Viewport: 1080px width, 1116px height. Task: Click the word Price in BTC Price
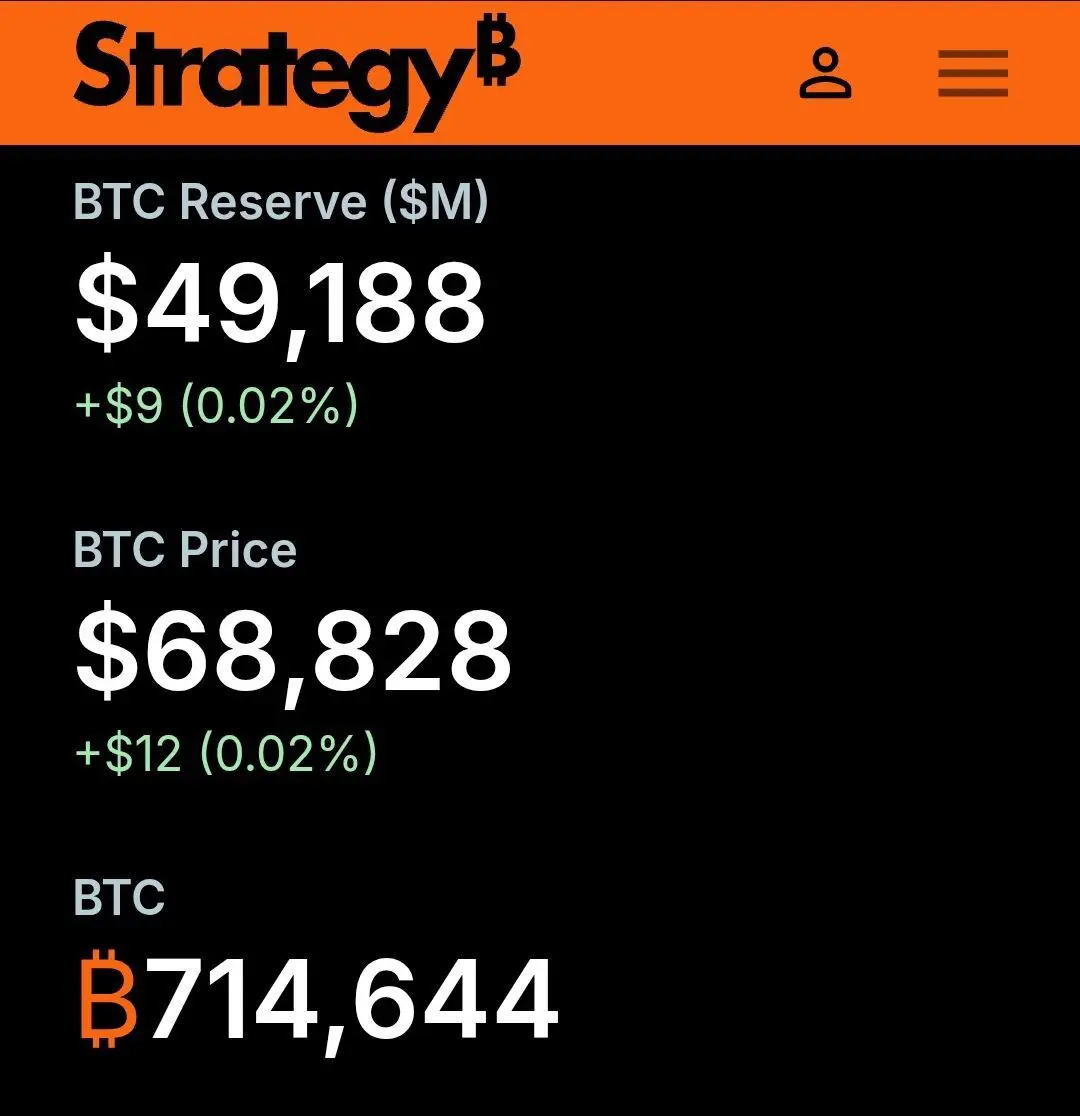pos(238,549)
